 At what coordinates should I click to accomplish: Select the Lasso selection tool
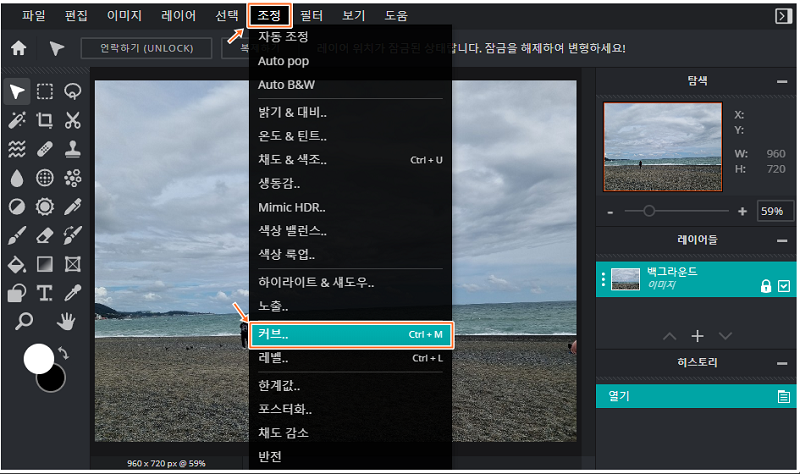73,92
